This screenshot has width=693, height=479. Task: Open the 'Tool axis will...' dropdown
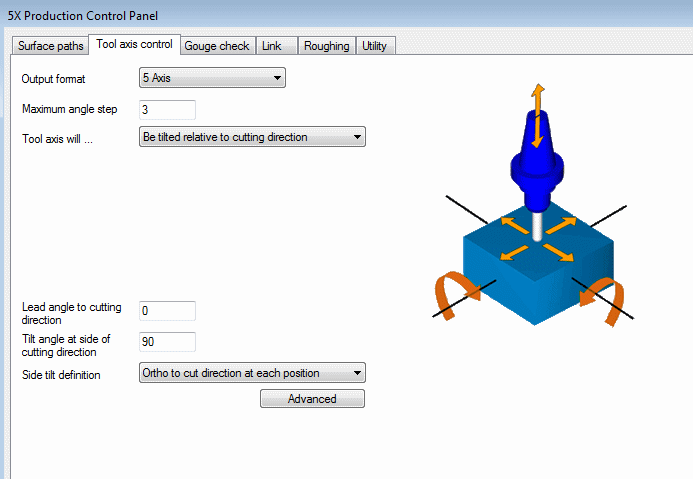(x=252, y=137)
